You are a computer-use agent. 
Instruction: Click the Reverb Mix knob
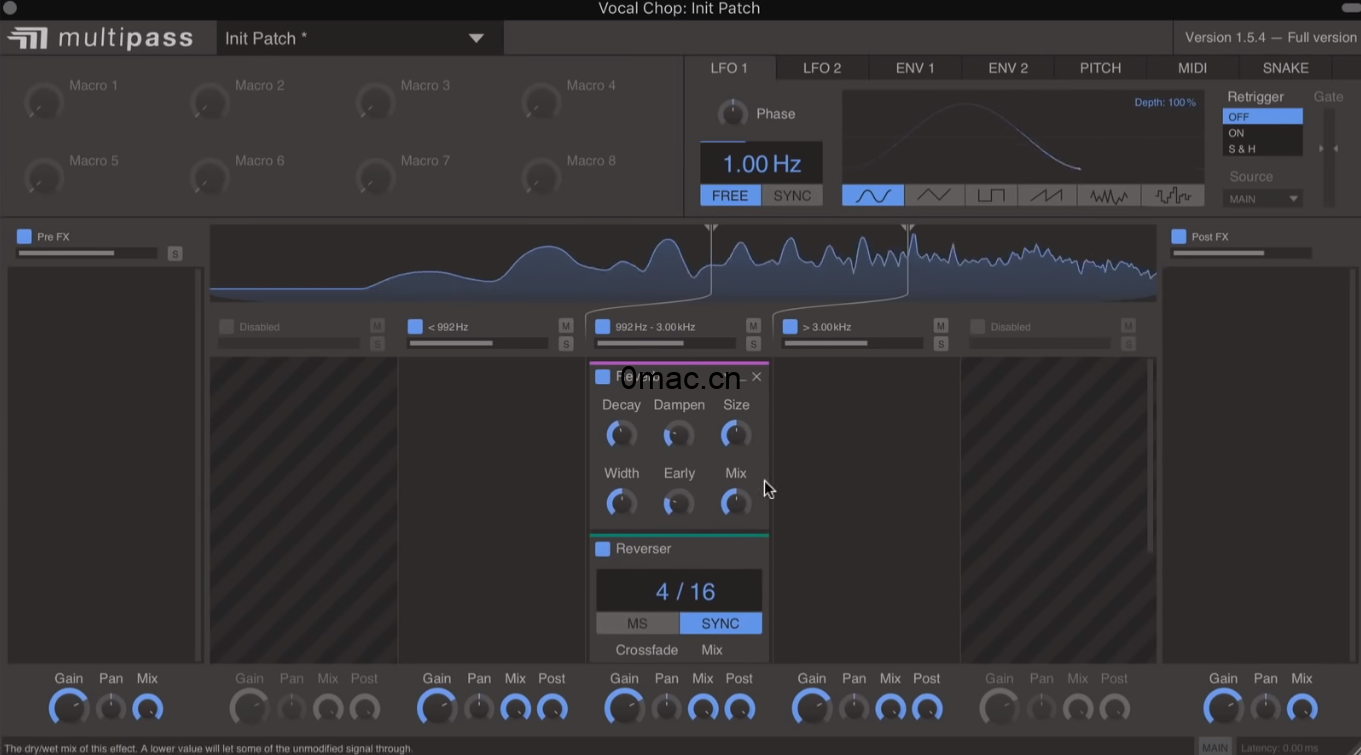tap(736, 502)
